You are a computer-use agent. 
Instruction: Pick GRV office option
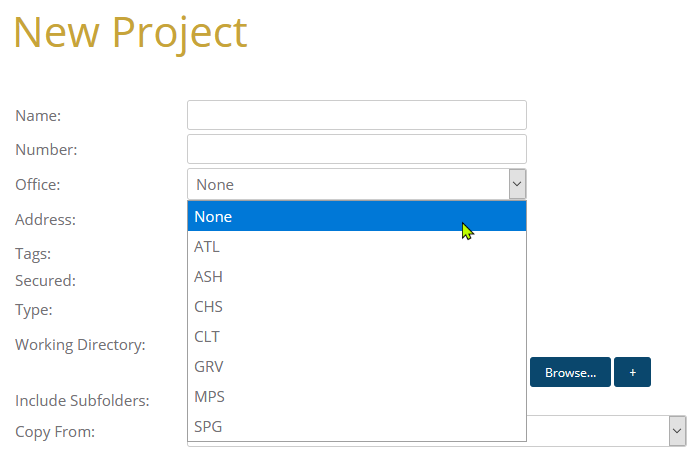(x=356, y=366)
